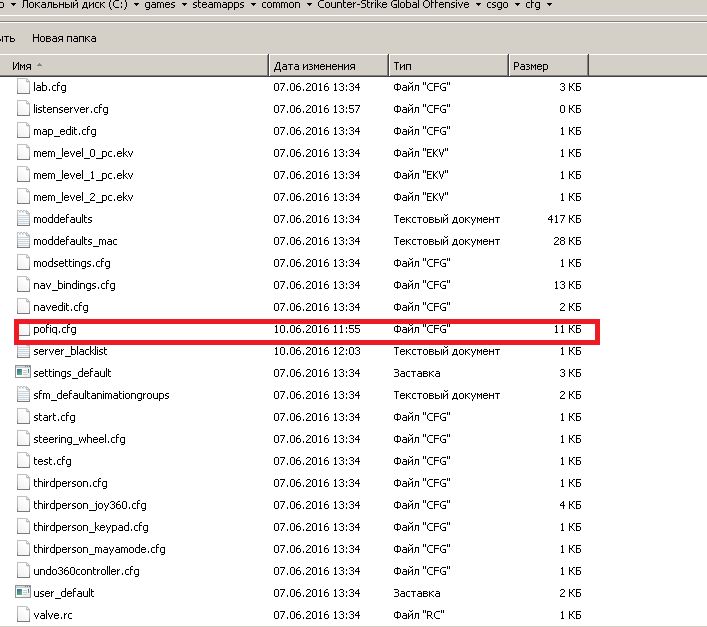The image size is (707, 627).
Task: Click the mem_level_0_pc.ekv file icon
Action: click(x=23, y=153)
